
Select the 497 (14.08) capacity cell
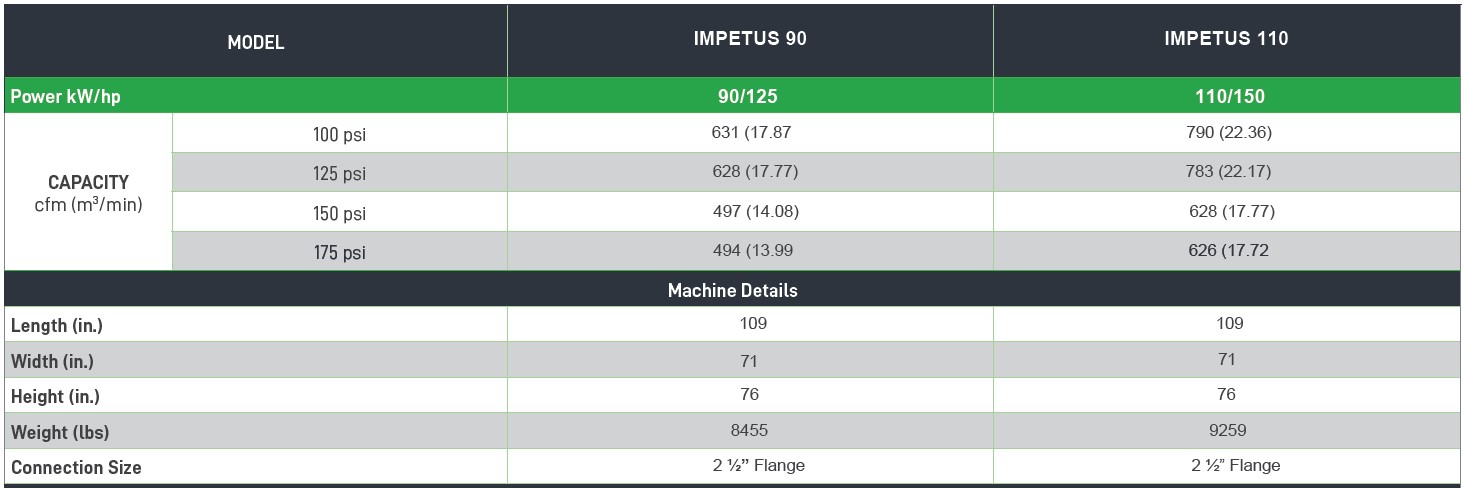coord(750,211)
